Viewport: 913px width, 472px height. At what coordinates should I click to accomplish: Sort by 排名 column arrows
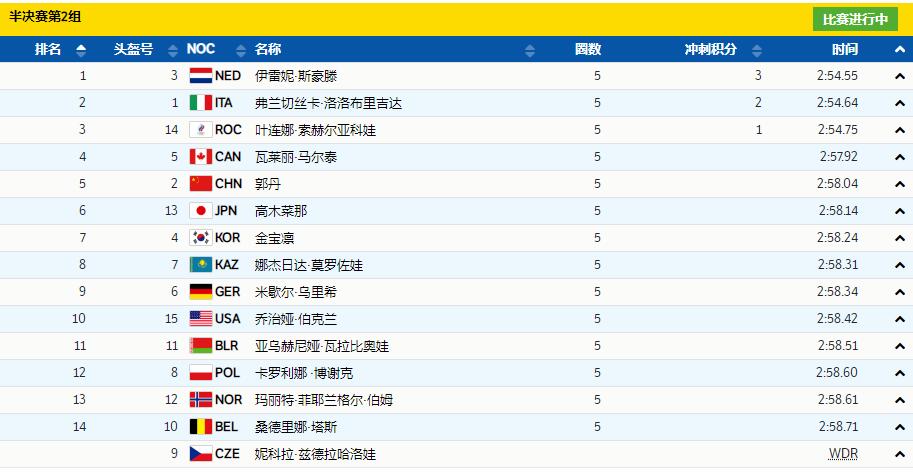pyautogui.click(x=81, y=50)
